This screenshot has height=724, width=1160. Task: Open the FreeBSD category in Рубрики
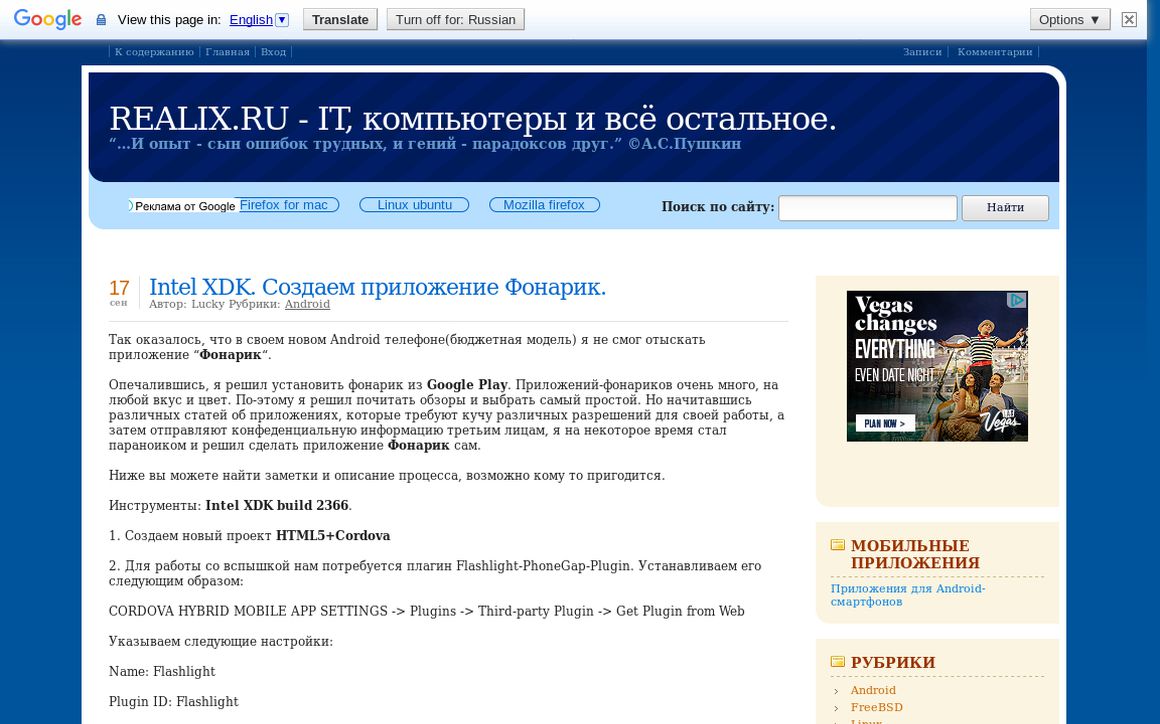877,707
